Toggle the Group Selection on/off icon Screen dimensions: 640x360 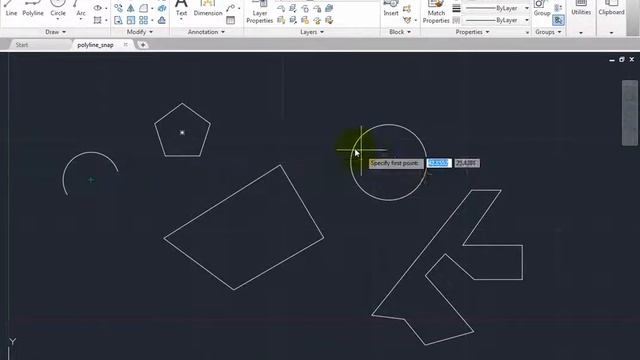pos(558,20)
